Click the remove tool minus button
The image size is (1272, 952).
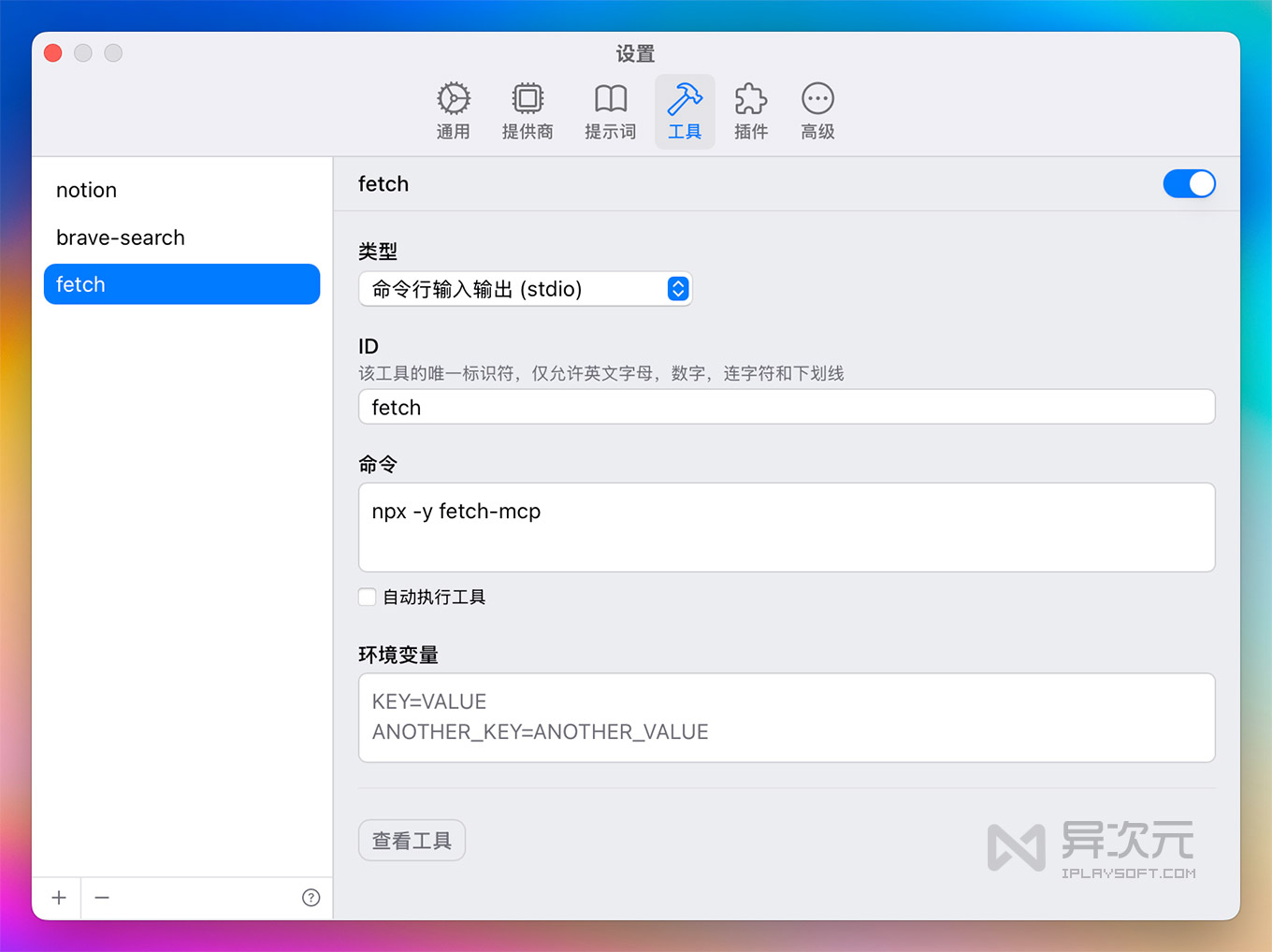pos(102,897)
